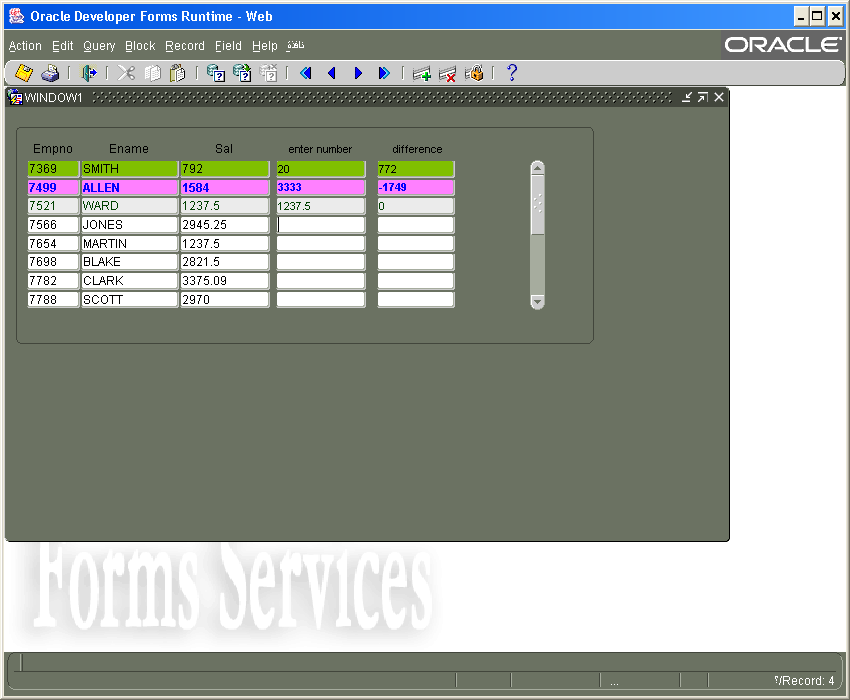Screen dimensions: 850x700
Task: Click the Record: 4 status bar indicator
Action: [x=805, y=680]
